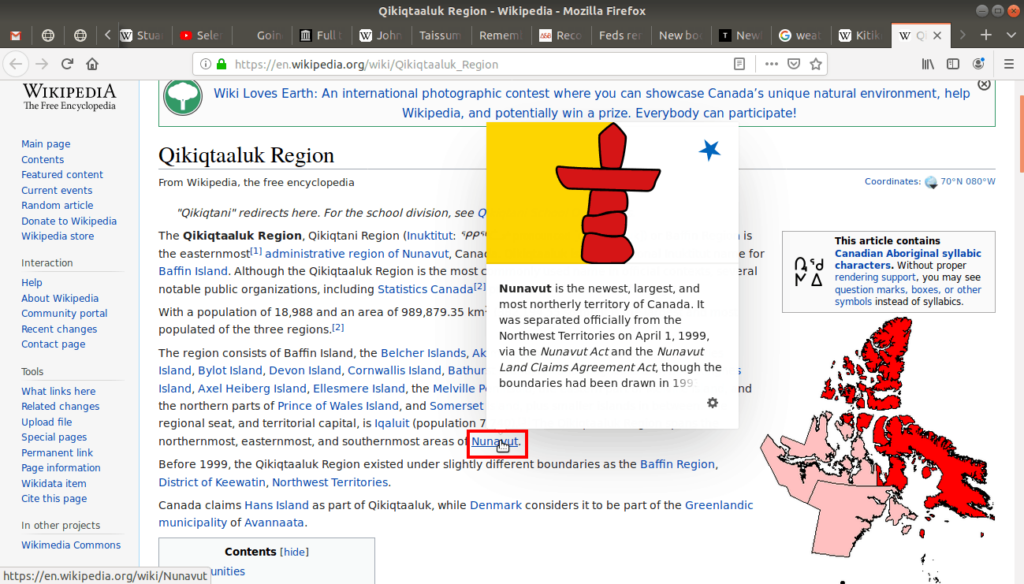Open page actions three-dot menu

[x=771, y=64]
